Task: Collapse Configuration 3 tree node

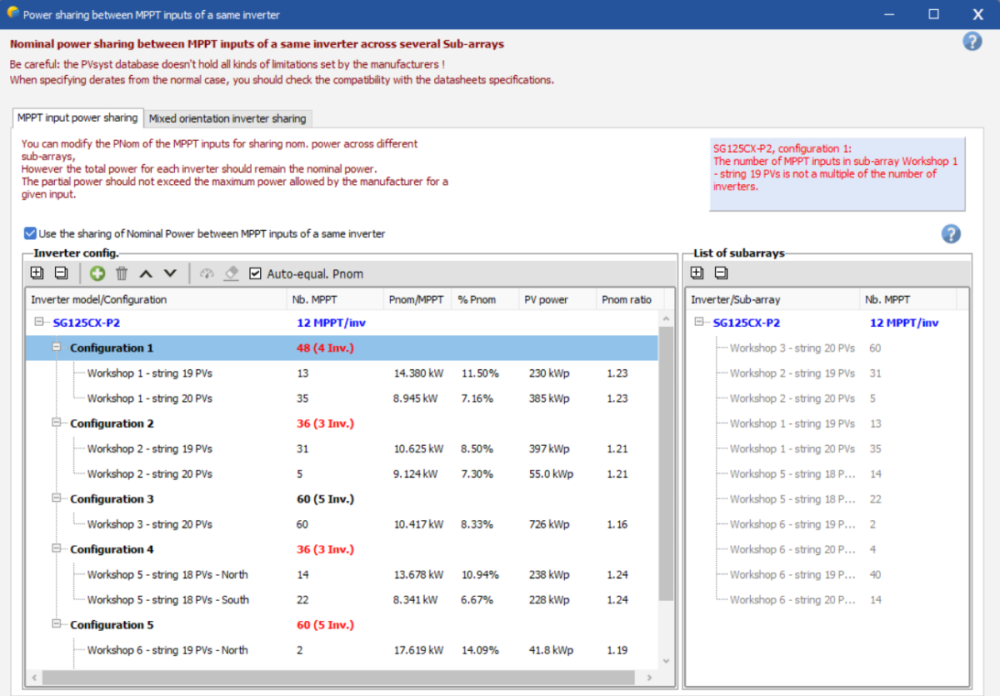Action: point(57,499)
